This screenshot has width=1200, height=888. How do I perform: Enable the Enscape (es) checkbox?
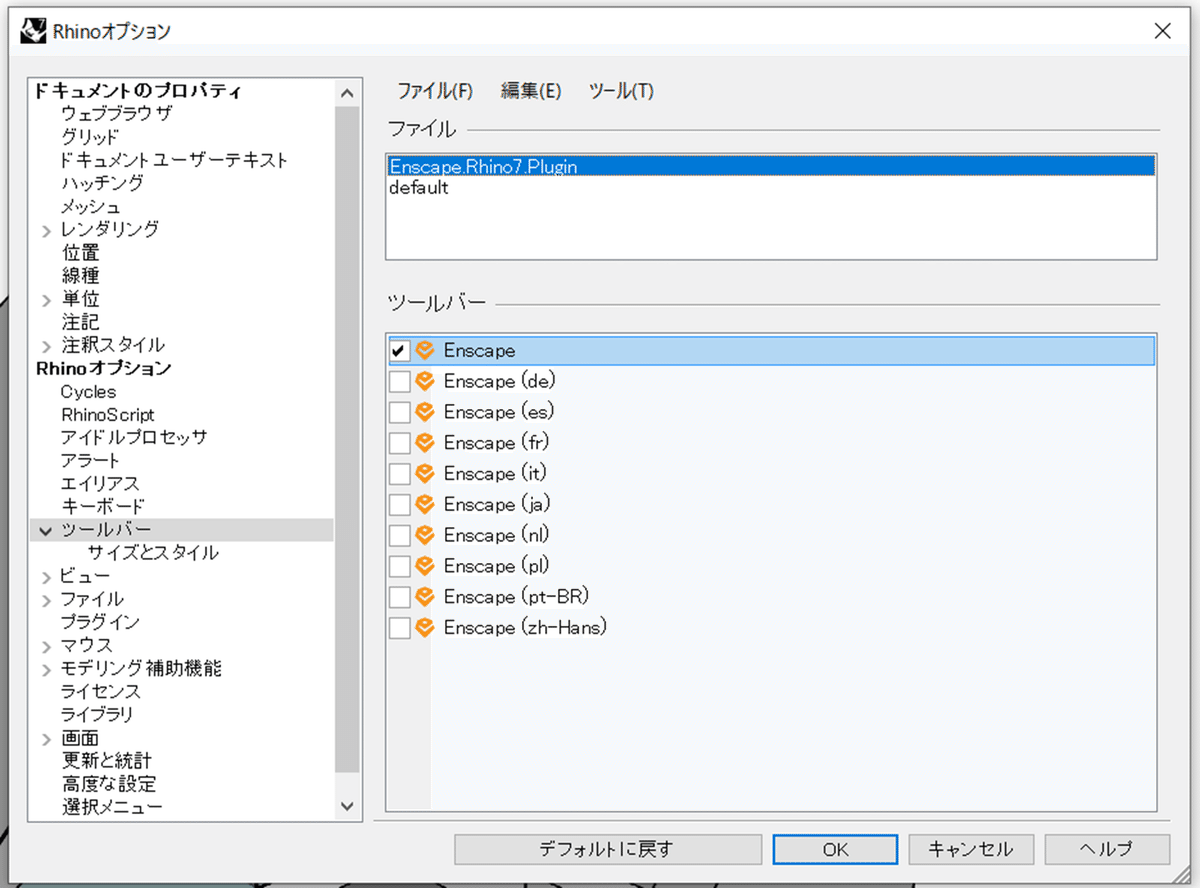tap(400, 412)
